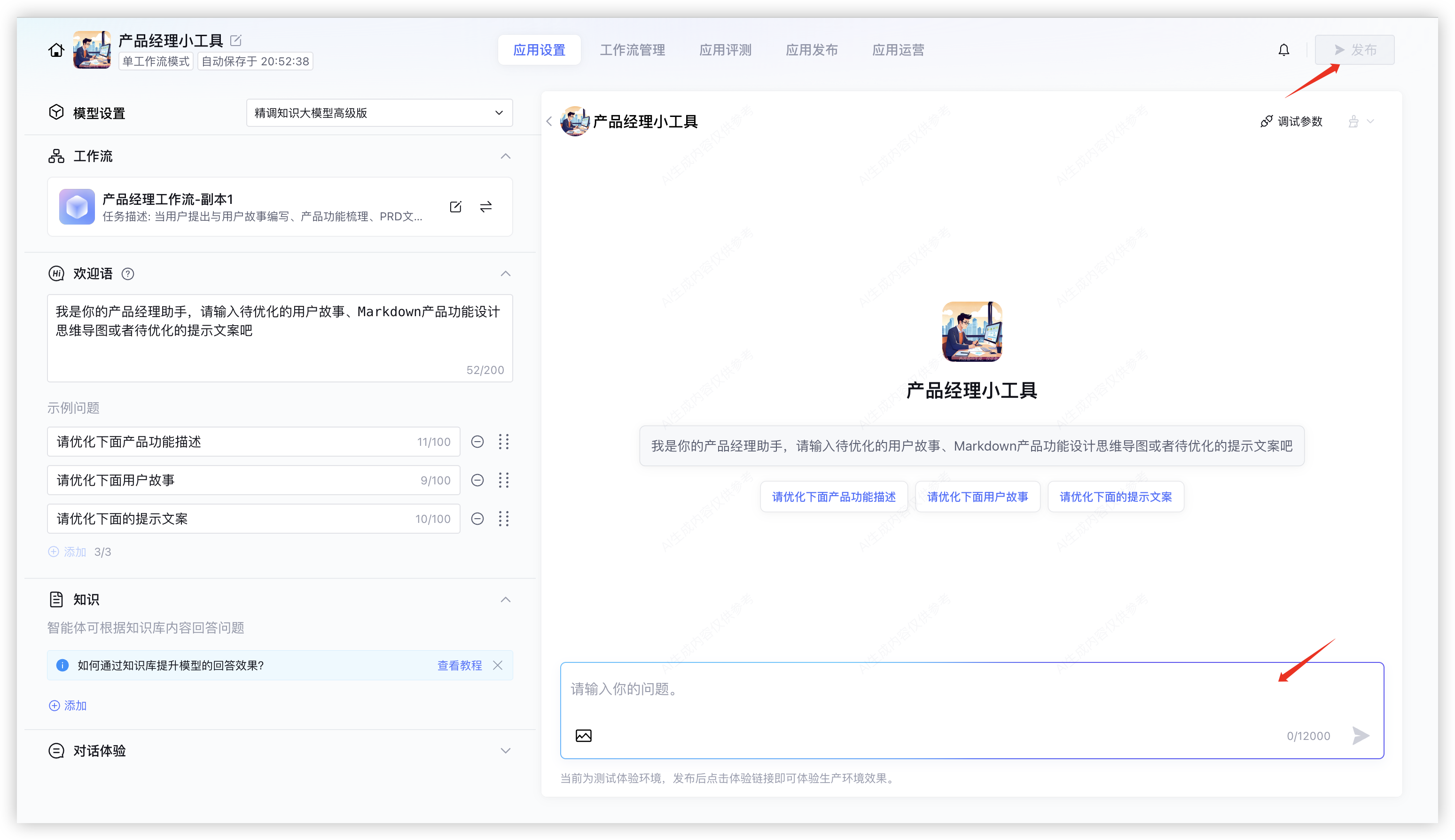Edit the 产品经理工作流-副本1 workflow

[455, 207]
